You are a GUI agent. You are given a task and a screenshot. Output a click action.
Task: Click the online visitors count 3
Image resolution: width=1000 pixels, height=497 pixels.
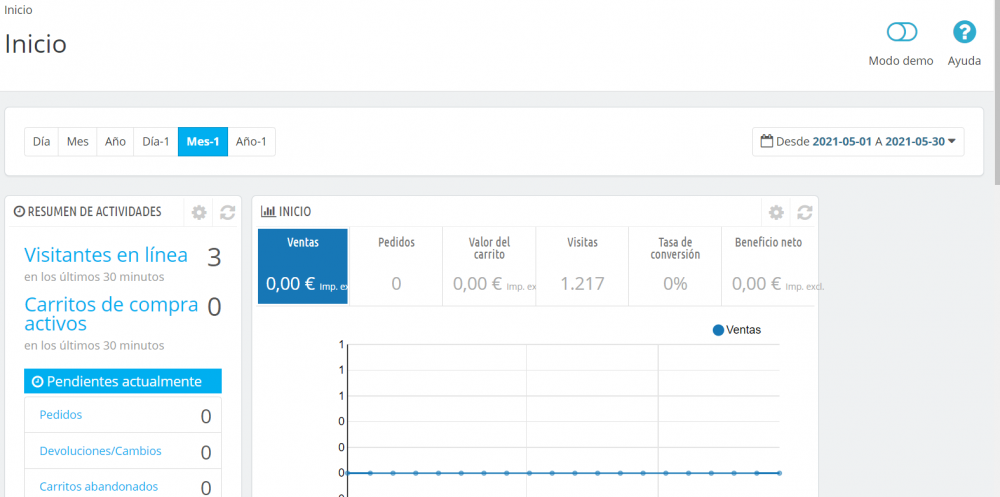[214, 258]
